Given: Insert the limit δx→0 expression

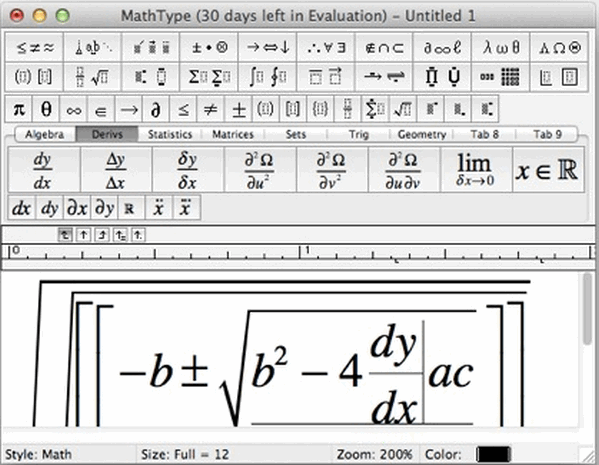Looking at the screenshot, I should [476, 170].
